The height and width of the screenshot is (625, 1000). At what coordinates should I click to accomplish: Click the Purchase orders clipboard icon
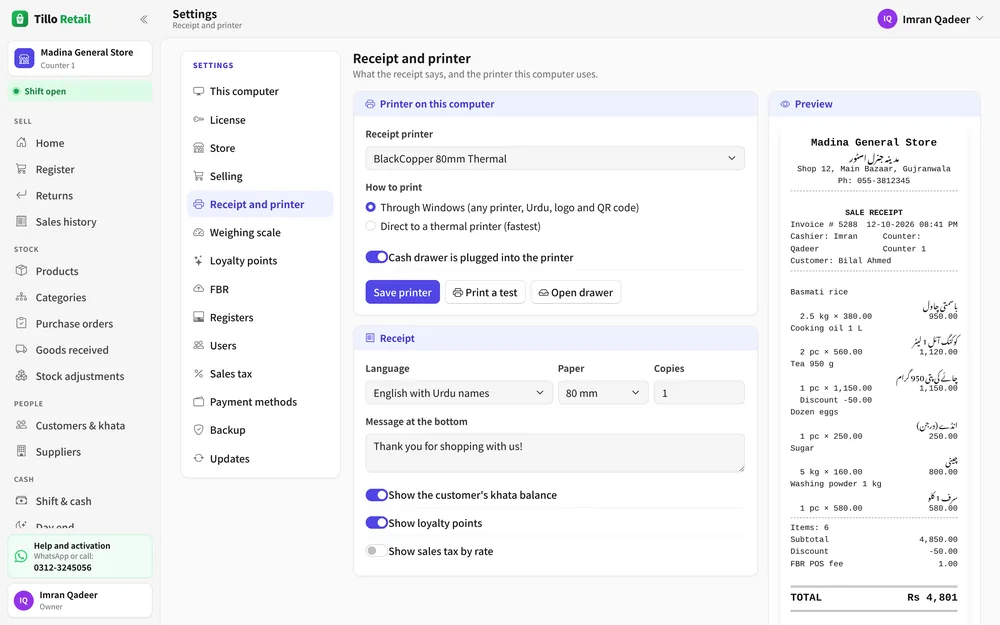click(x=22, y=323)
